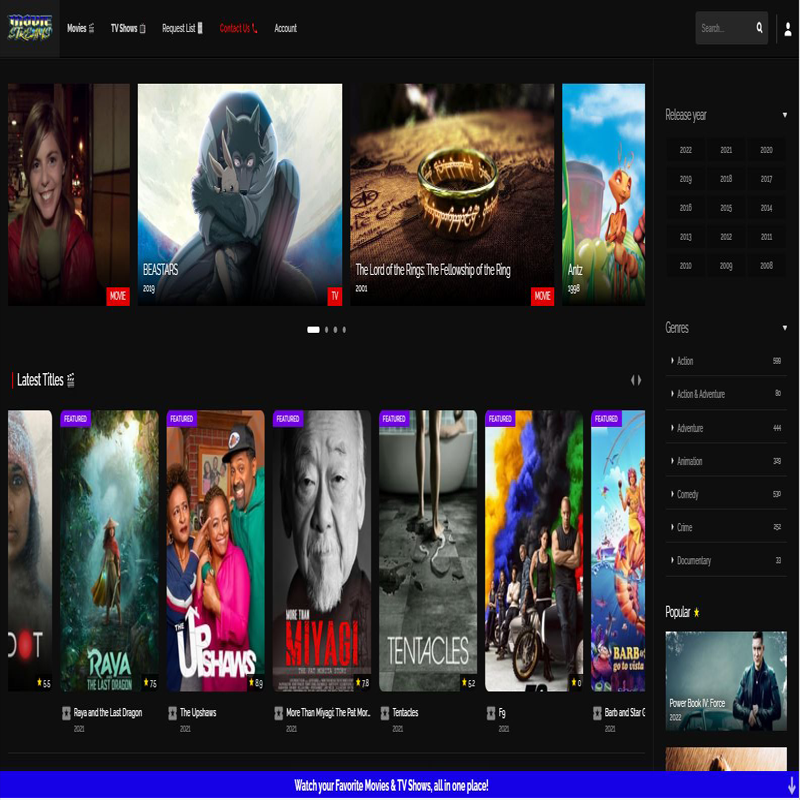Screen dimensions: 800x800
Task: Collapse the Release year section
Action: [784, 115]
